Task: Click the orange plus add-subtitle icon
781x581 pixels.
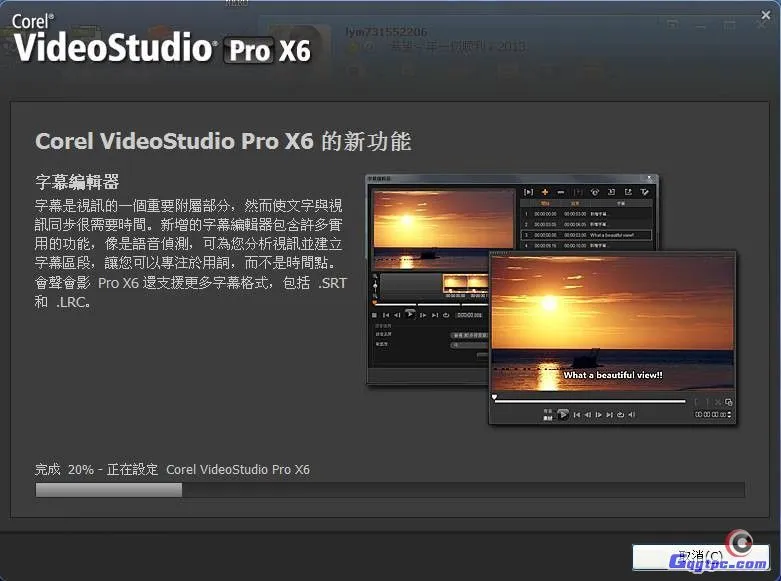Action: (545, 192)
